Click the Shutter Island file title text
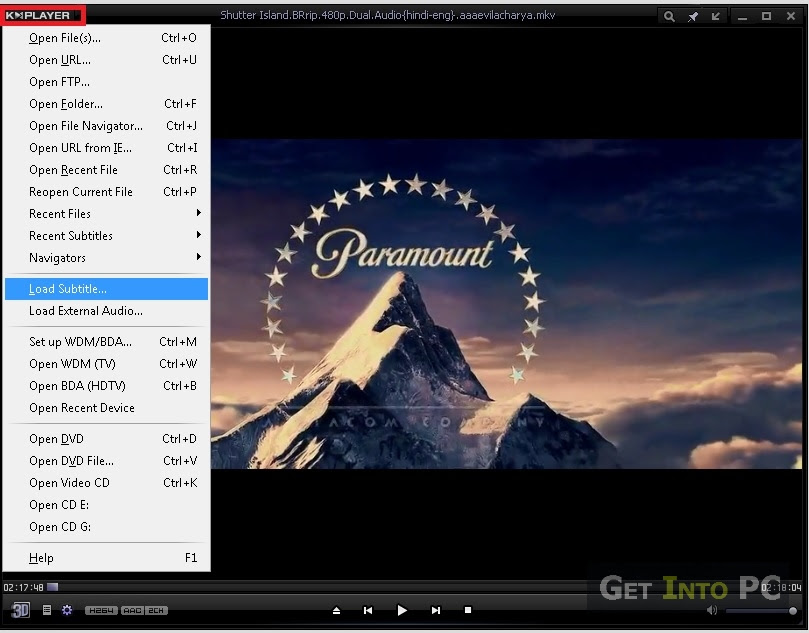This screenshot has width=809, height=633. 387,15
